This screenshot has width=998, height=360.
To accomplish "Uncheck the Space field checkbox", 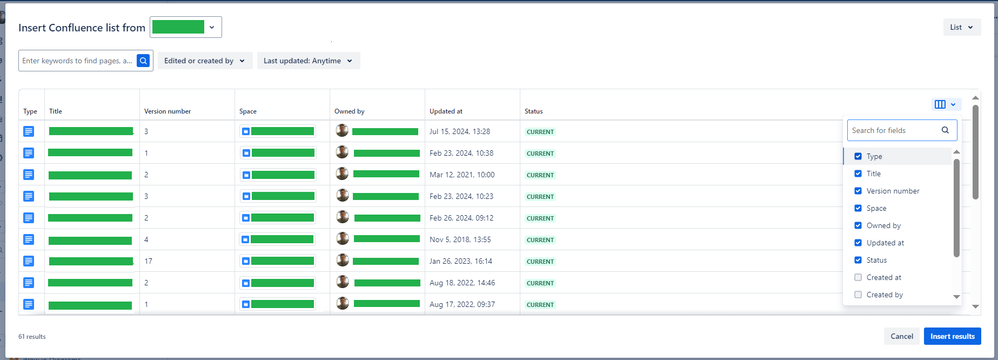I will [x=858, y=208].
